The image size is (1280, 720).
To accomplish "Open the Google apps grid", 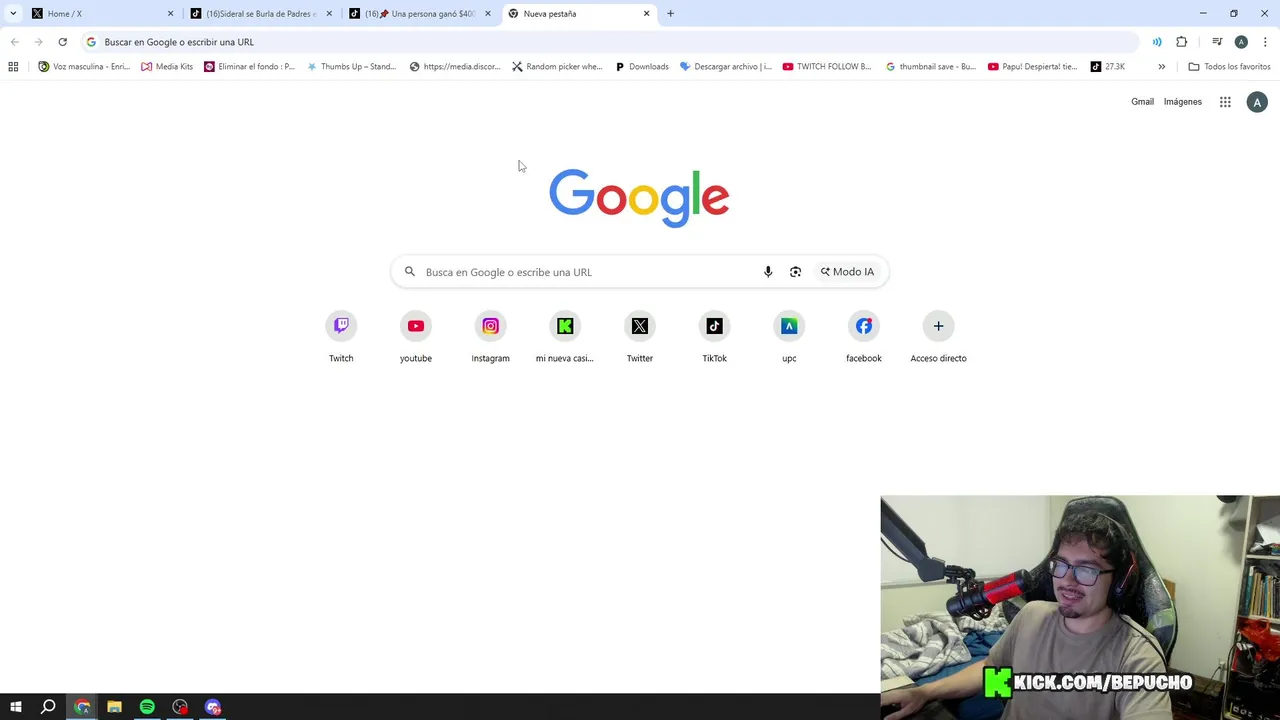I will [x=1225, y=102].
